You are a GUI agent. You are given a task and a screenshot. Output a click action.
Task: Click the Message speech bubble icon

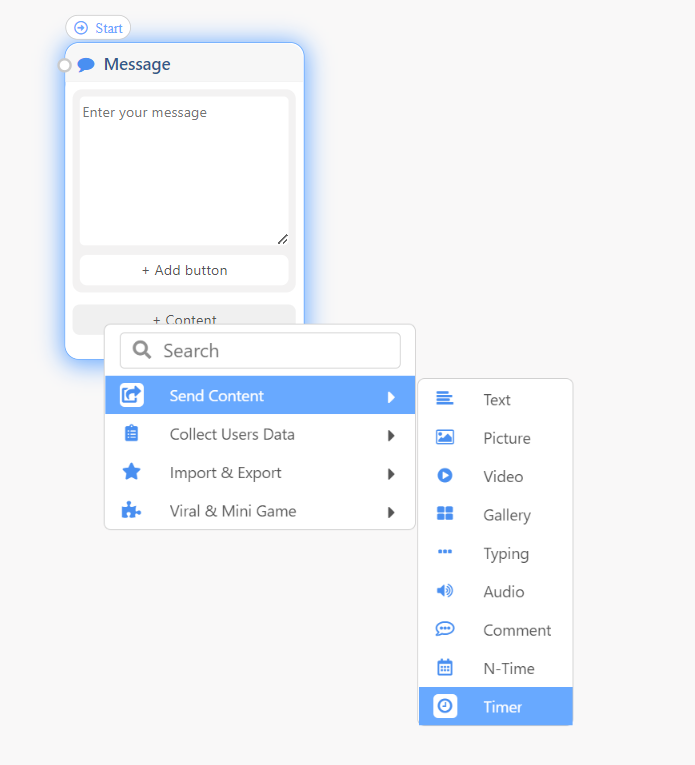(x=86, y=64)
